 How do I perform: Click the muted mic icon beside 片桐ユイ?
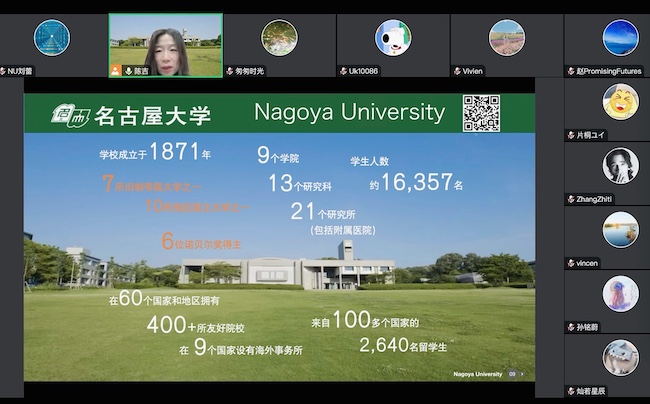[571, 135]
